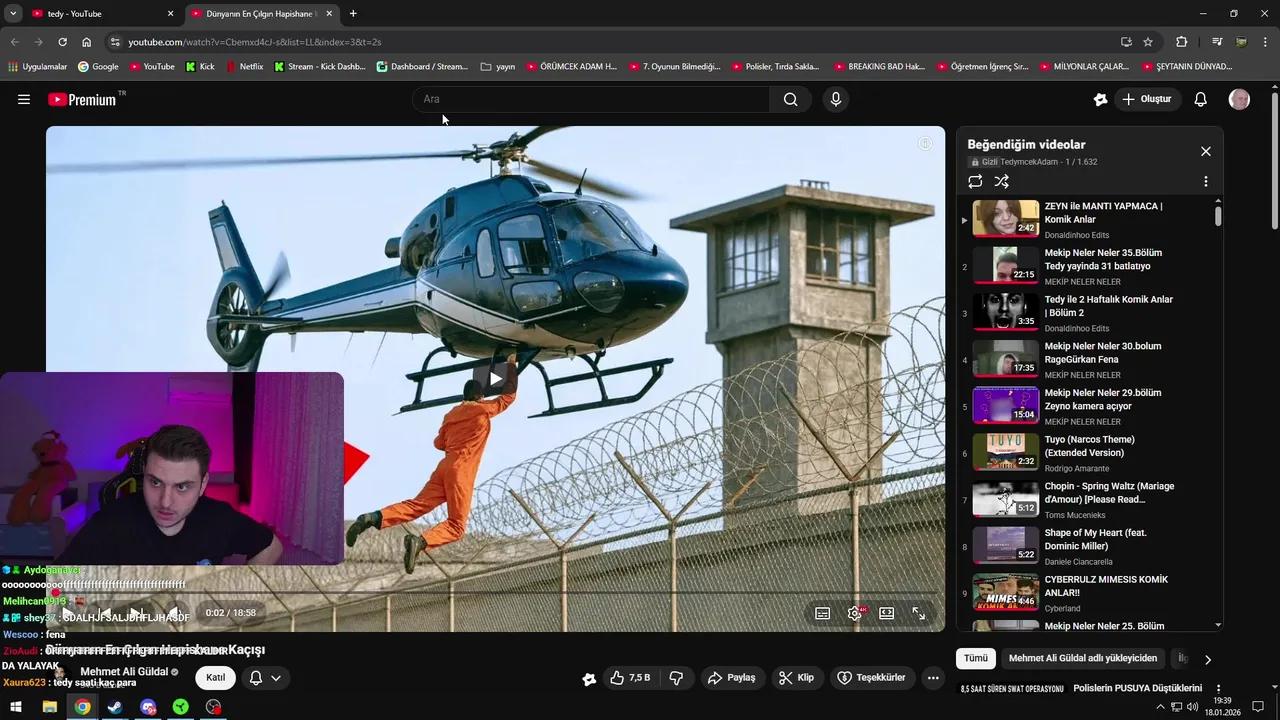Close the Beğendiğim videolar playlist panel
1280x720 pixels.
[x=1206, y=151]
